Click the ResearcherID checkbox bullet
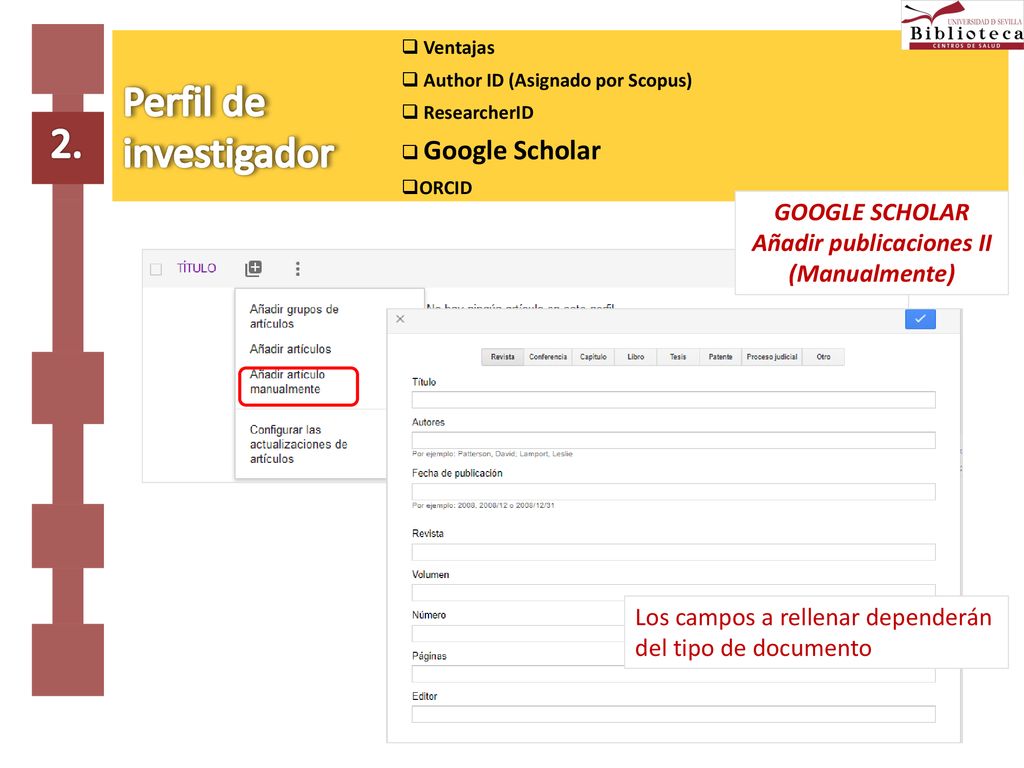Viewport: 1024px width, 768px height. point(409,112)
